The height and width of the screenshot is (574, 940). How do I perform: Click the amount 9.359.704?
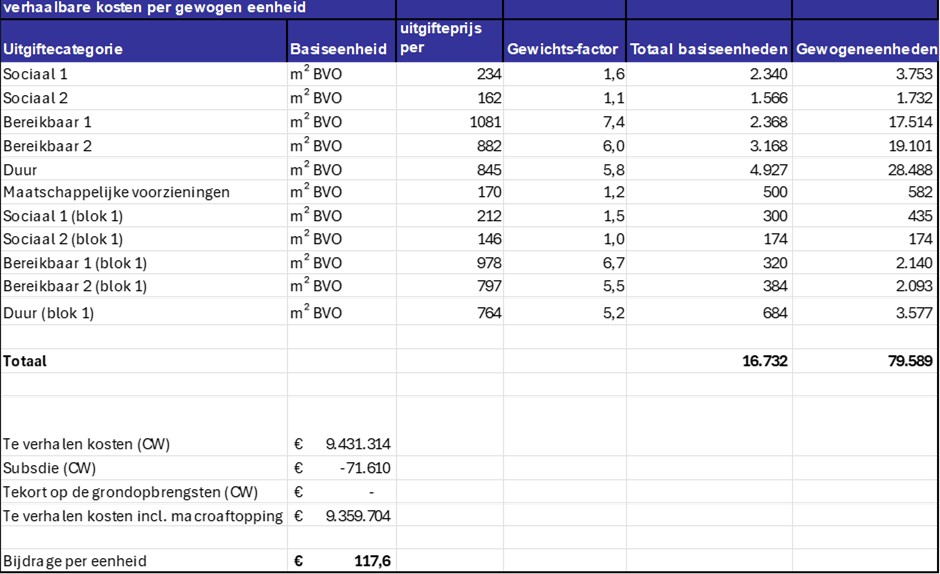[358, 516]
